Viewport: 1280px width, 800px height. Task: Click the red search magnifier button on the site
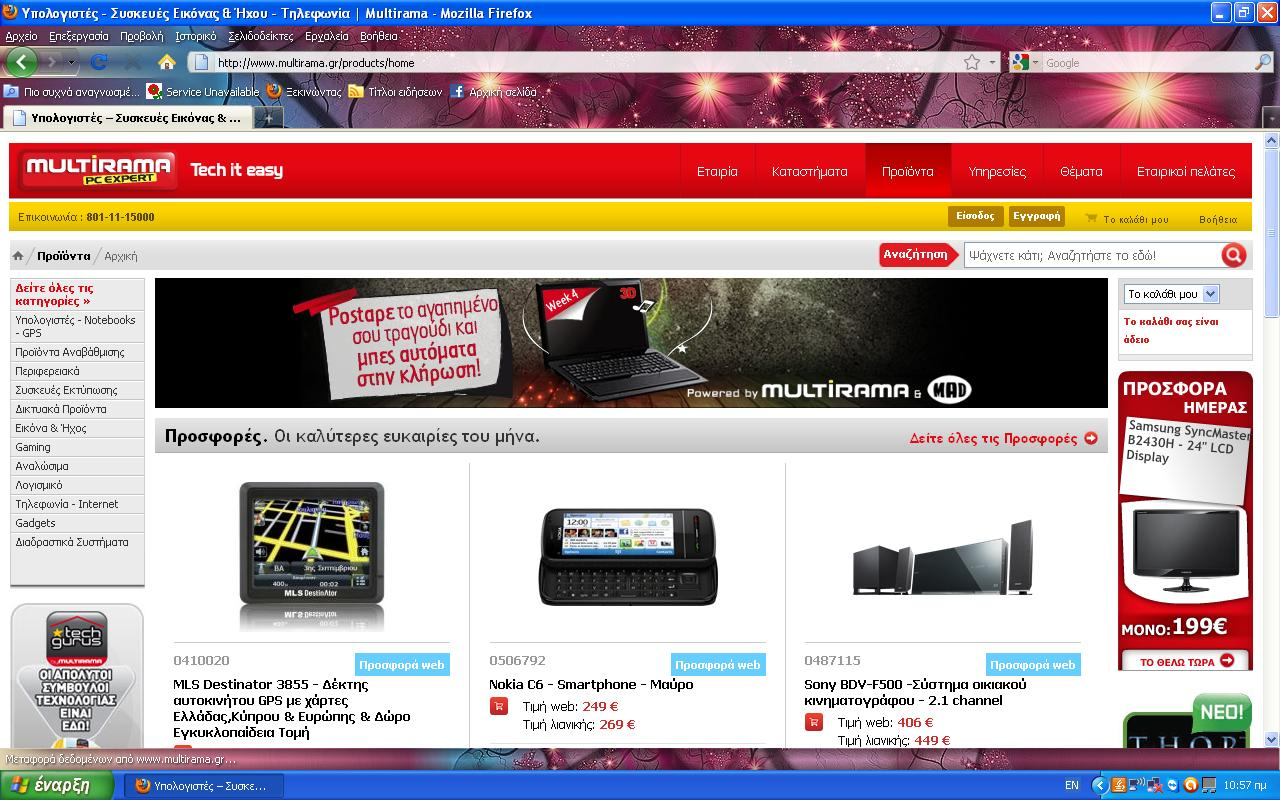[x=1234, y=255]
